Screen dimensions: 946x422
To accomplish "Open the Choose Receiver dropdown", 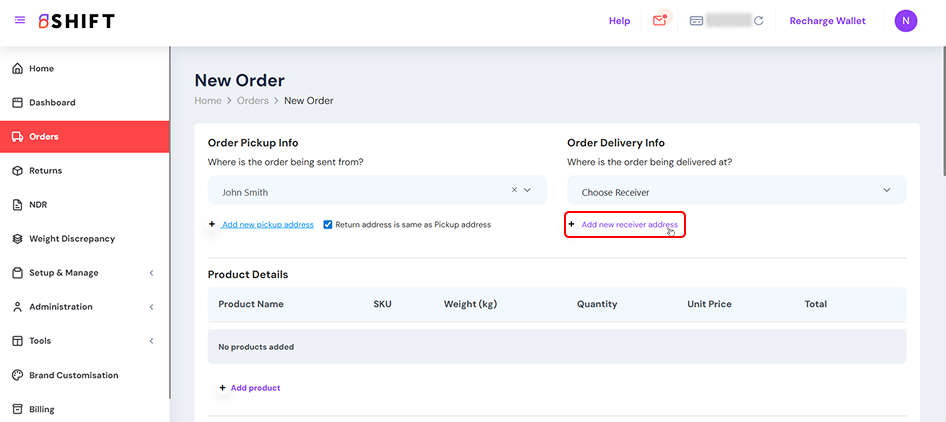I will pos(736,191).
